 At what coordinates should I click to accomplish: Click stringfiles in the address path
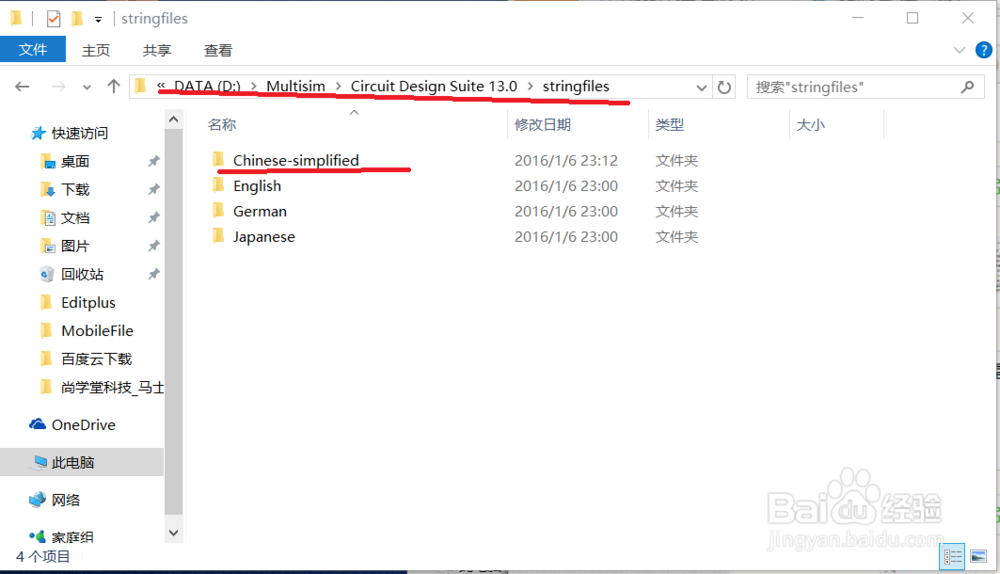click(576, 86)
